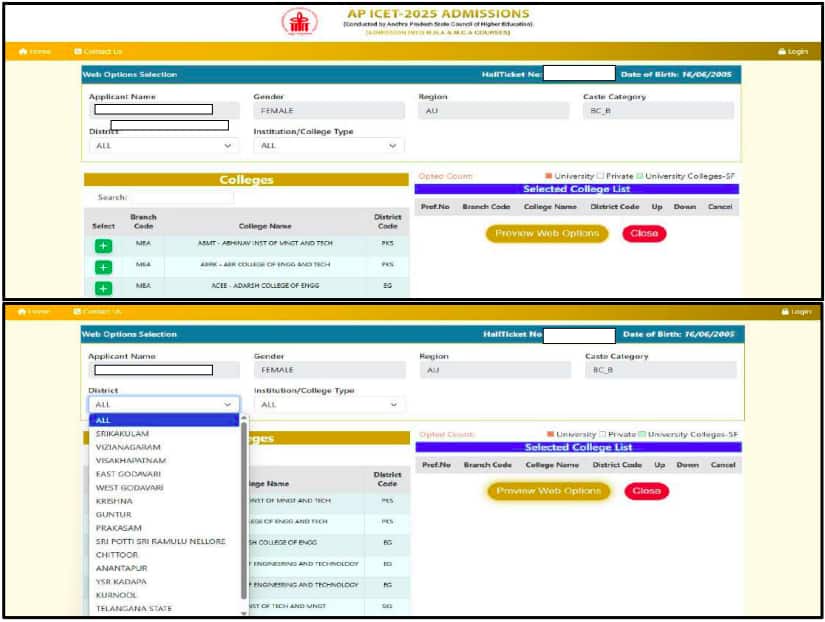Viewport: 825px width, 622px height.
Task: Click Login in the lower screenshot
Action: click(x=797, y=312)
